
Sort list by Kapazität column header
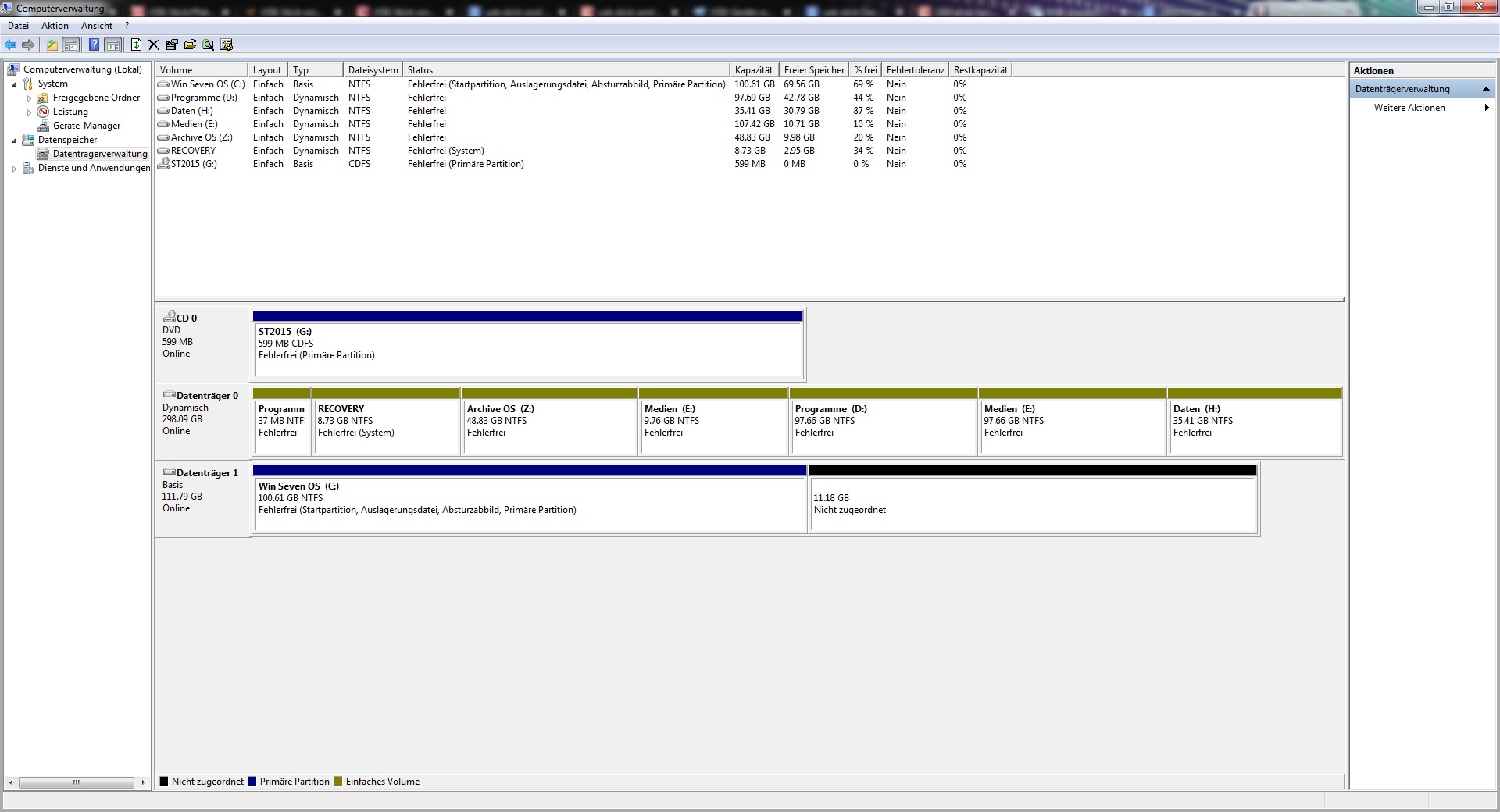[753, 70]
